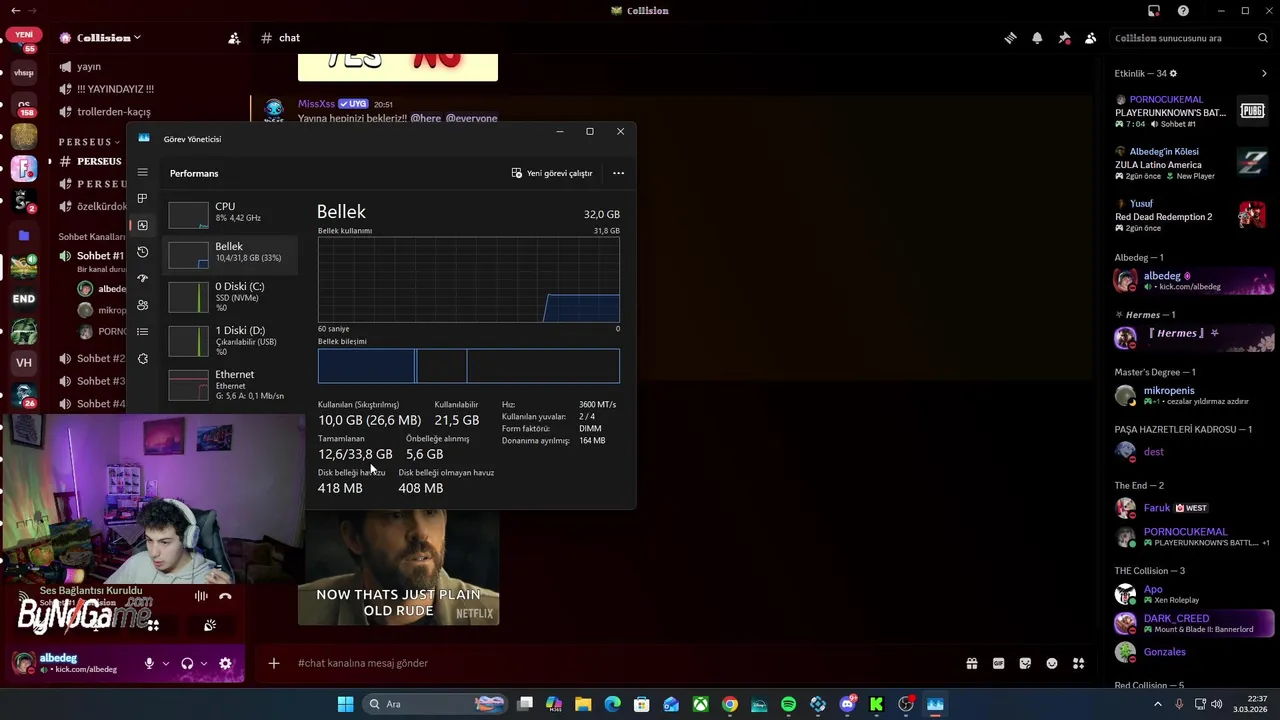Open Startup apps gauge icon in Task Manager
1280x720 pixels.
click(x=143, y=278)
